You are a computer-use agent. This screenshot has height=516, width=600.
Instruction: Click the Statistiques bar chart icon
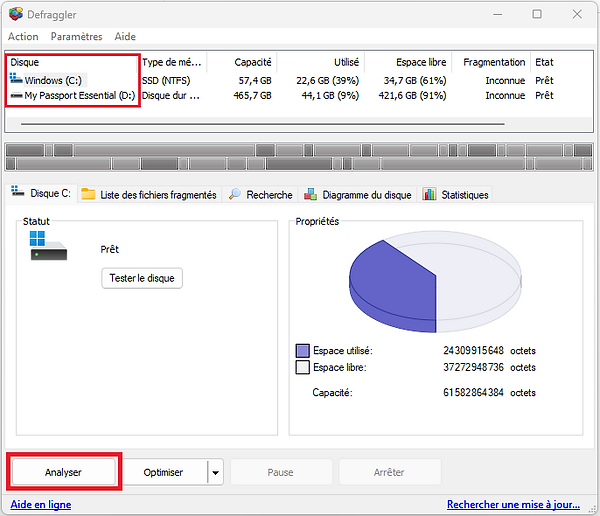coord(429,194)
